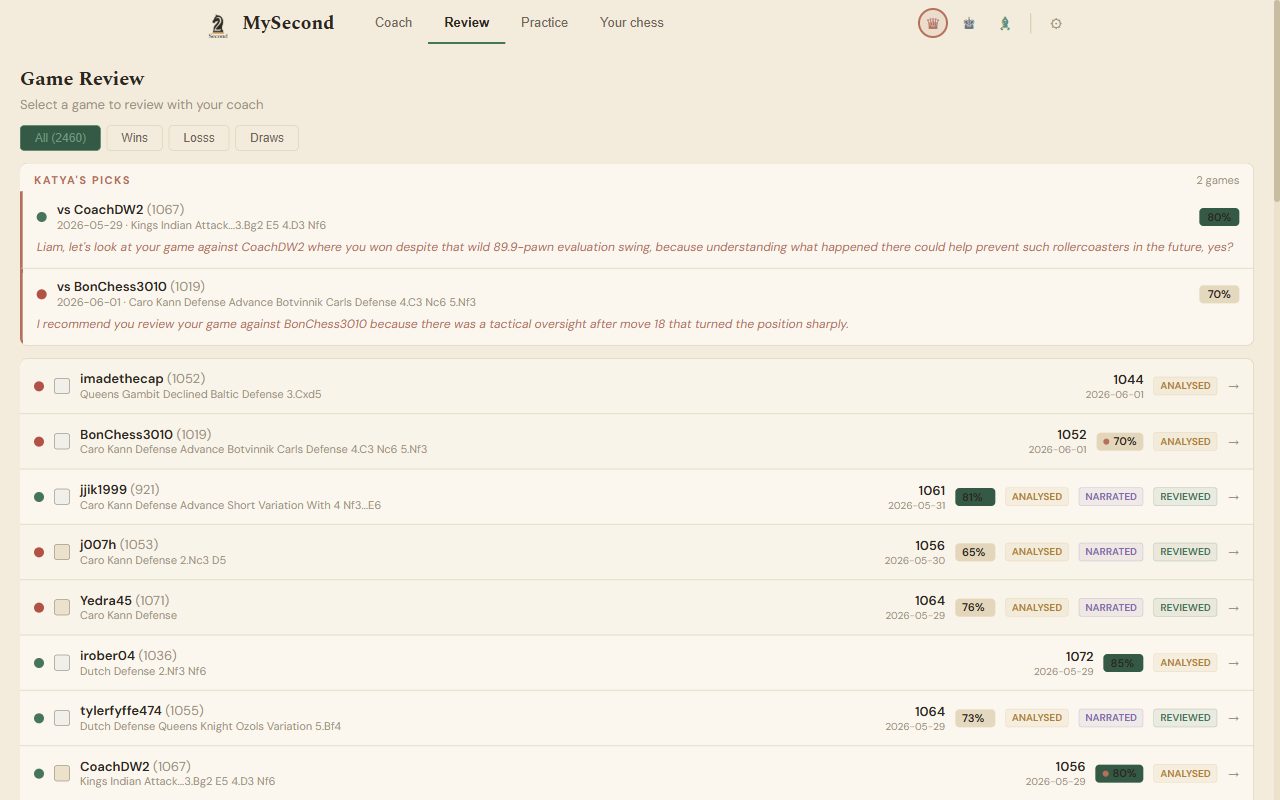1280x800 pixels.
Task: Click the REVIEWED tag on jjik1999 row
Action: 1185,497
